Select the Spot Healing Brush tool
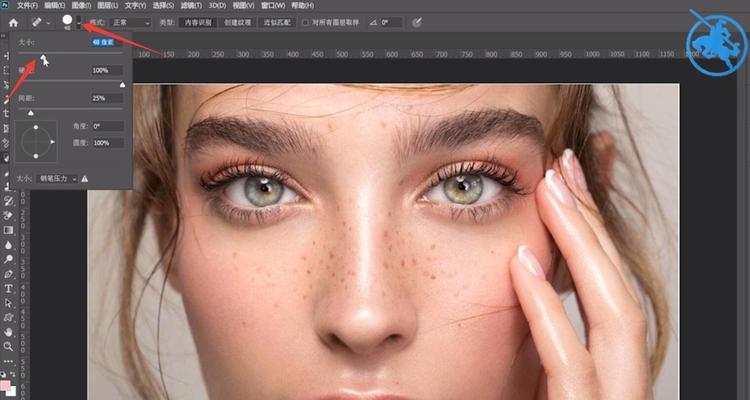This screenshot has height=400, width=750. coord(7,157)
